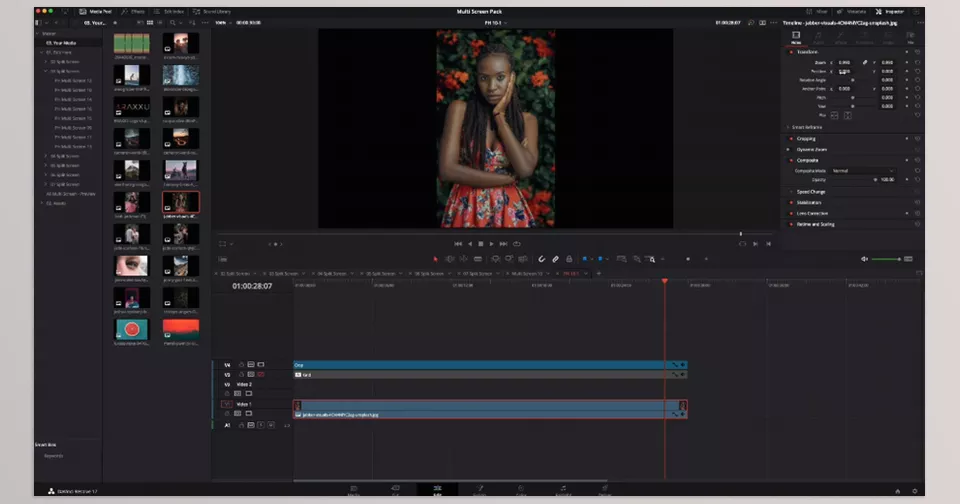This screenshot has height=504, width=960.
Task: Toggle the timeline Snapping magnet icon
Action: pyautogui.click(x=541, y=259)
